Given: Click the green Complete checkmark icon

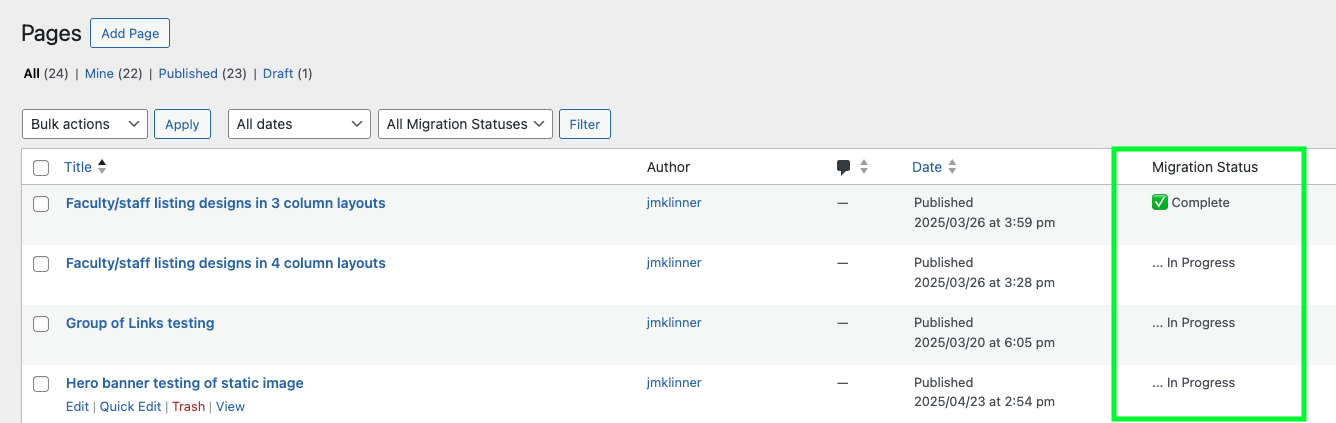Looking at the screenshot, I should pos(1160,203).
